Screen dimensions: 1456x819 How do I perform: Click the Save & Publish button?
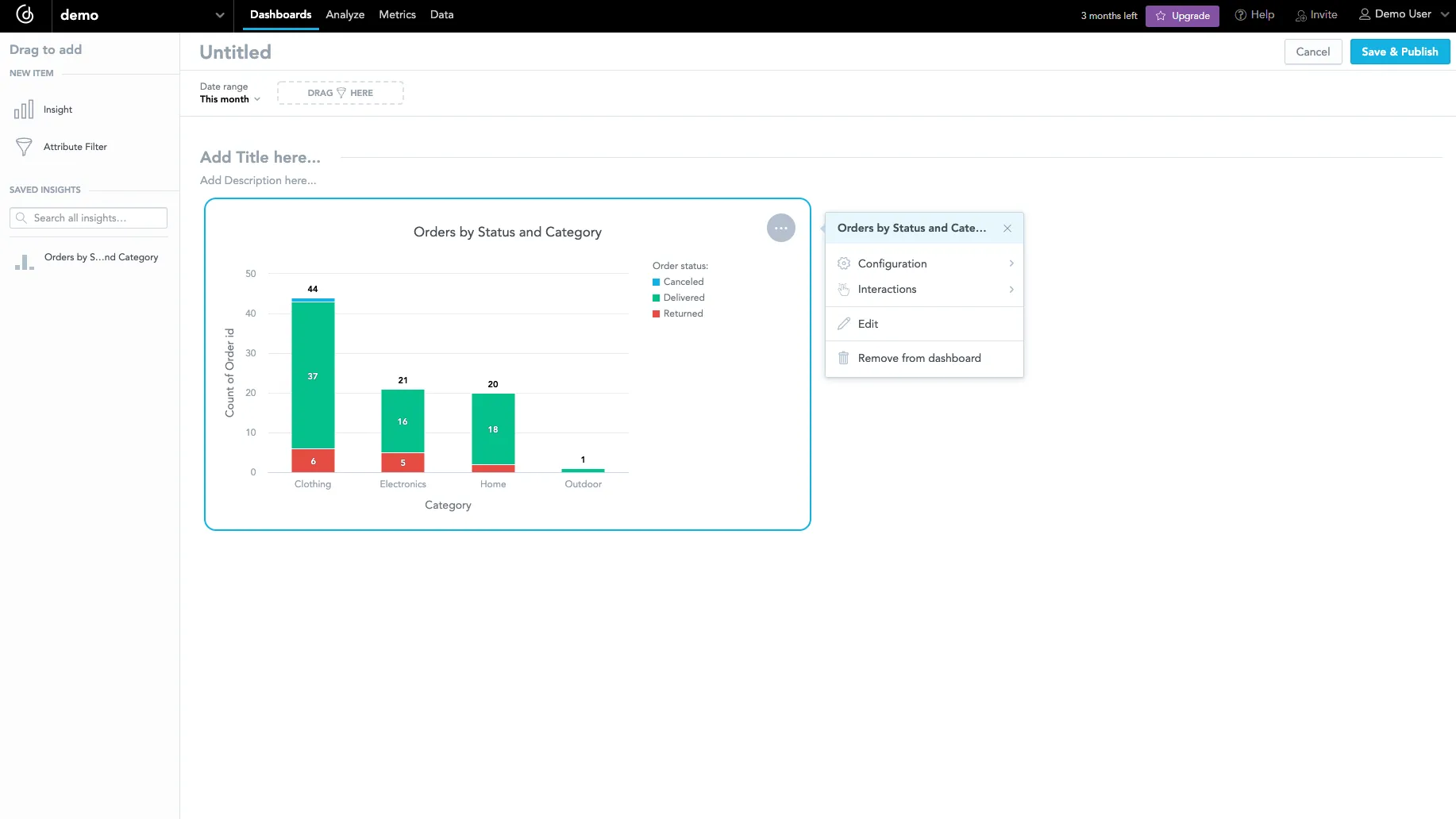[1399, 51]
